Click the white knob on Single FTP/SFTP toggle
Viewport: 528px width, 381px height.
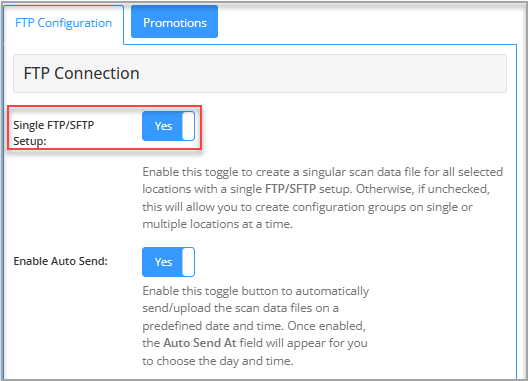click(188, 126)
